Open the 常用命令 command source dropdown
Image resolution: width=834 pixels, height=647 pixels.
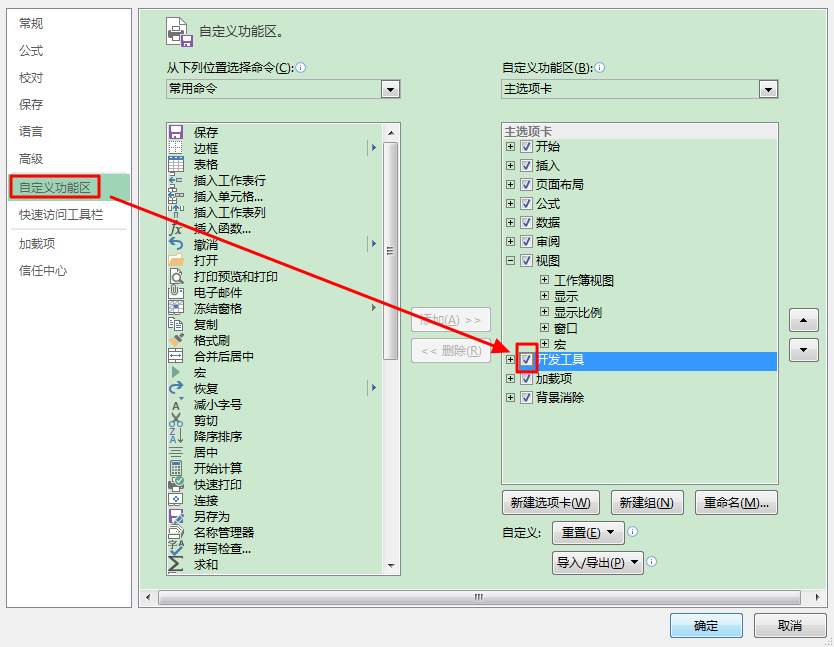point(390,89)
